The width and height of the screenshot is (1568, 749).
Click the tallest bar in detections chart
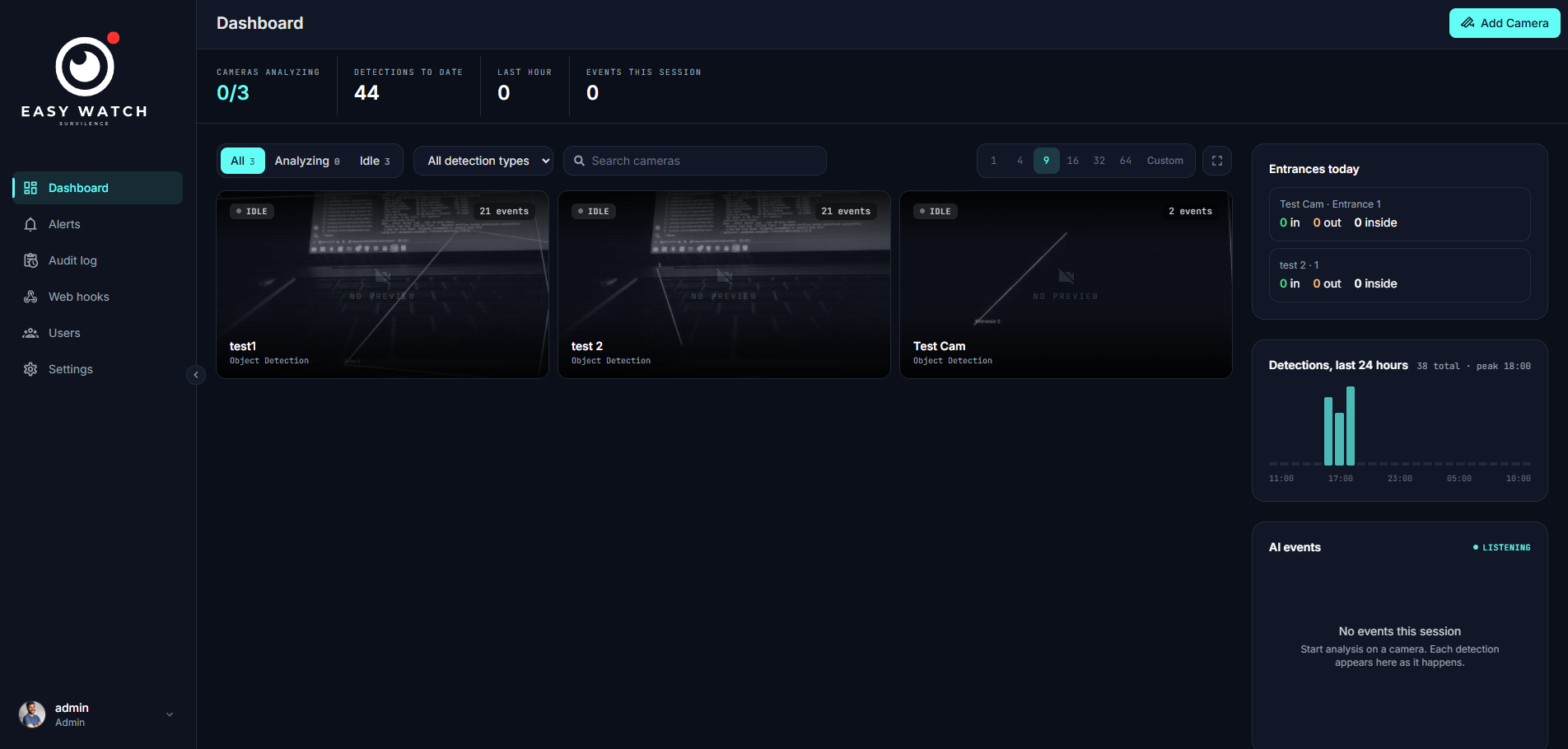(1351, 426)
